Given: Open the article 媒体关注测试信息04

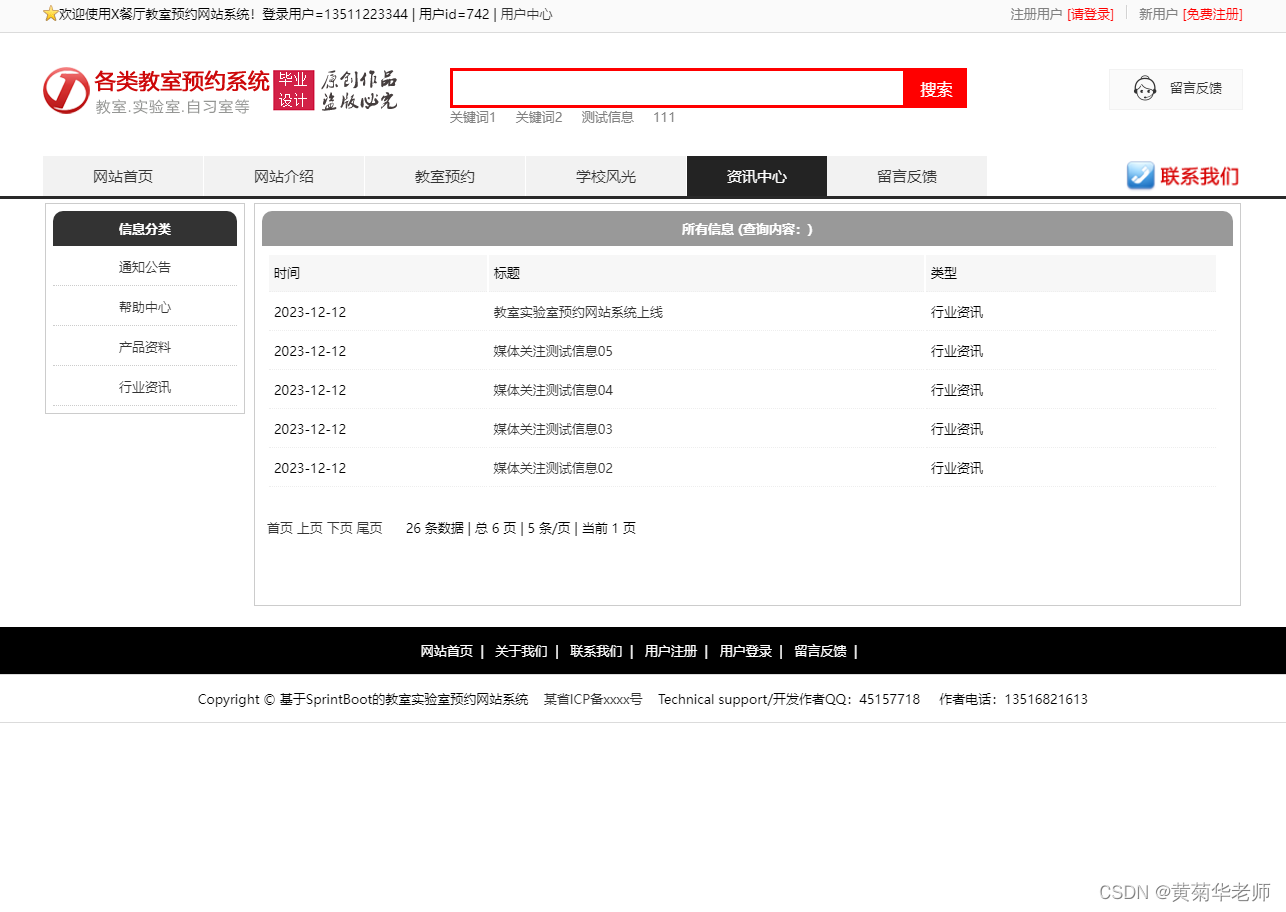Looking at the screenshot, I should (x=553, y=390).
